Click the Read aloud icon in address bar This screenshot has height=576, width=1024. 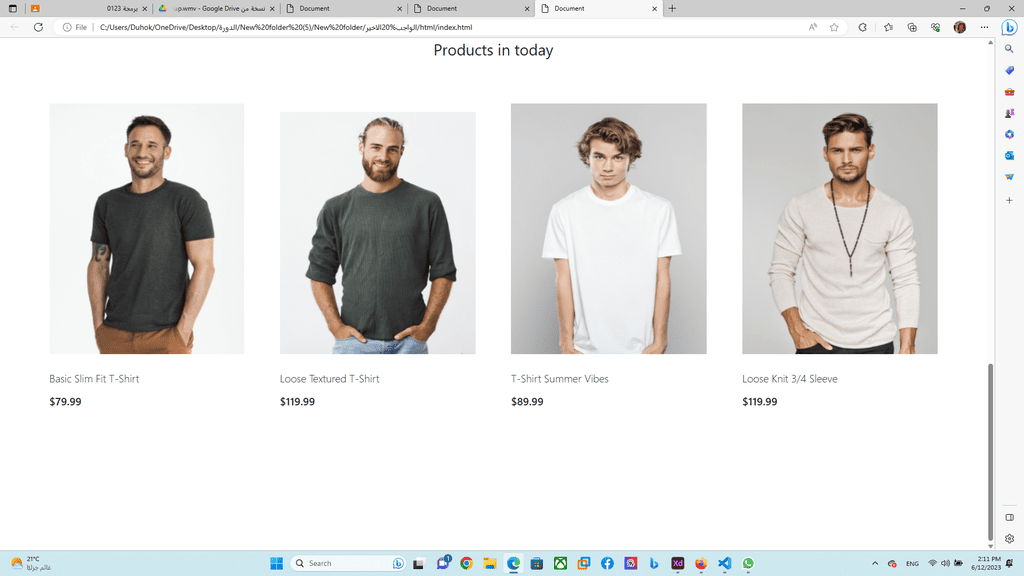tap(812, 27)
